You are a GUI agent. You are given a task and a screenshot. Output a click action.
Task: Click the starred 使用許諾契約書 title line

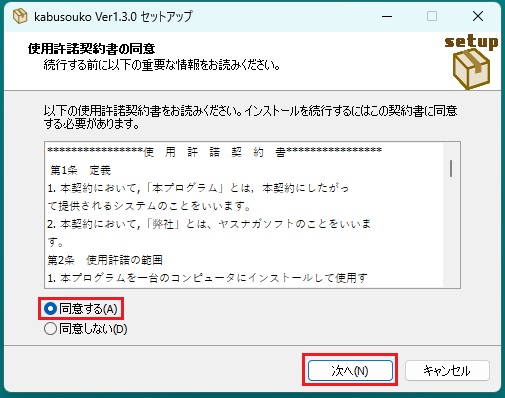pos(215,152)
